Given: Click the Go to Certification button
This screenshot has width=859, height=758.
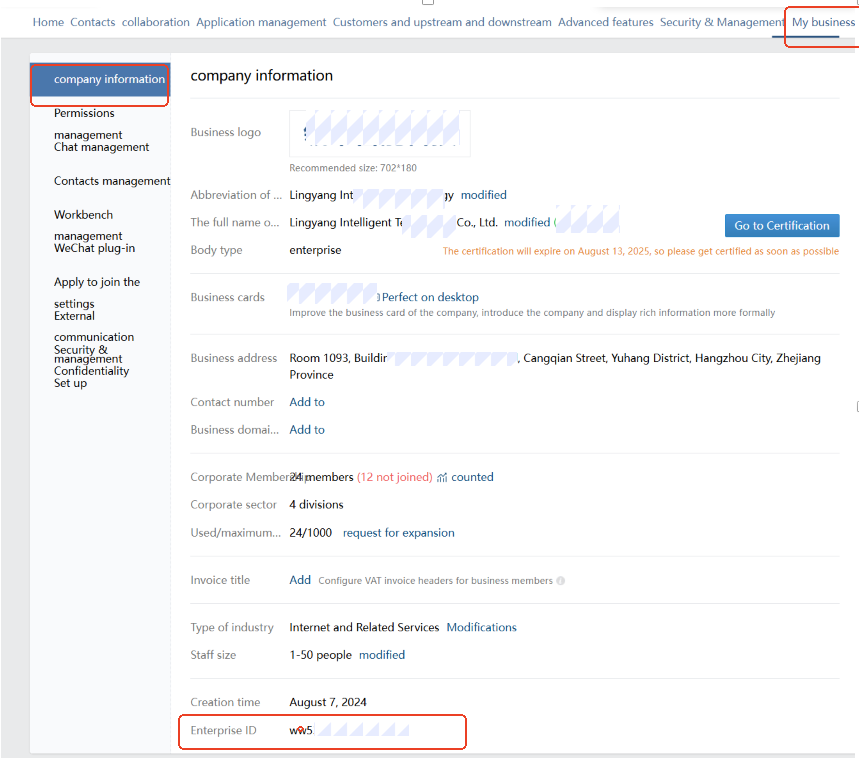Looking at the screenshot, I should [782, 226].
